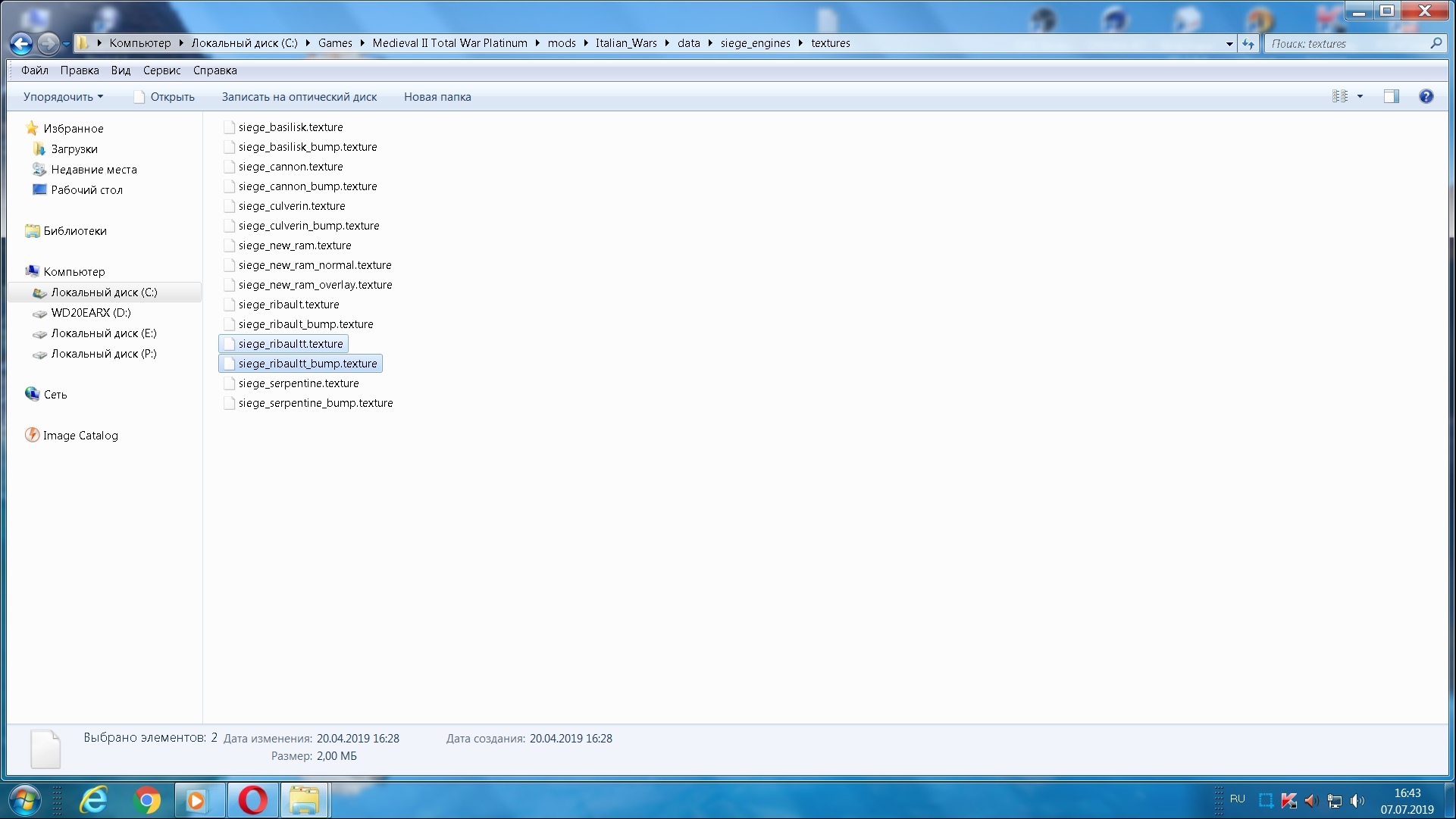Open Image Catalog in navigation pane

pos(80,436)
